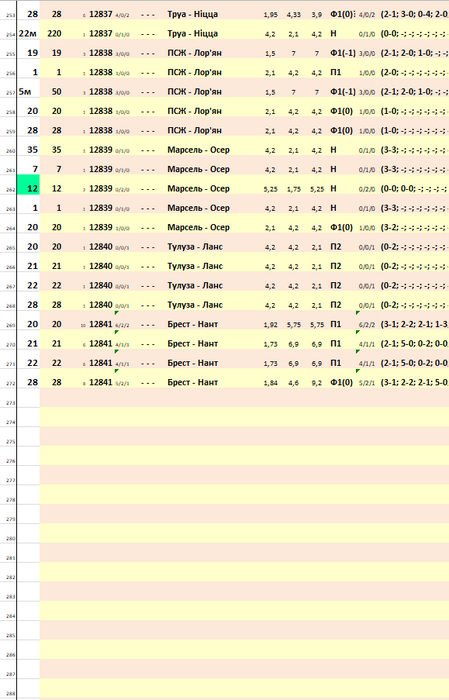Click ID cell 12838 in row 258
Viewport: 449px width, 700px height.
(x=100, y=111)
